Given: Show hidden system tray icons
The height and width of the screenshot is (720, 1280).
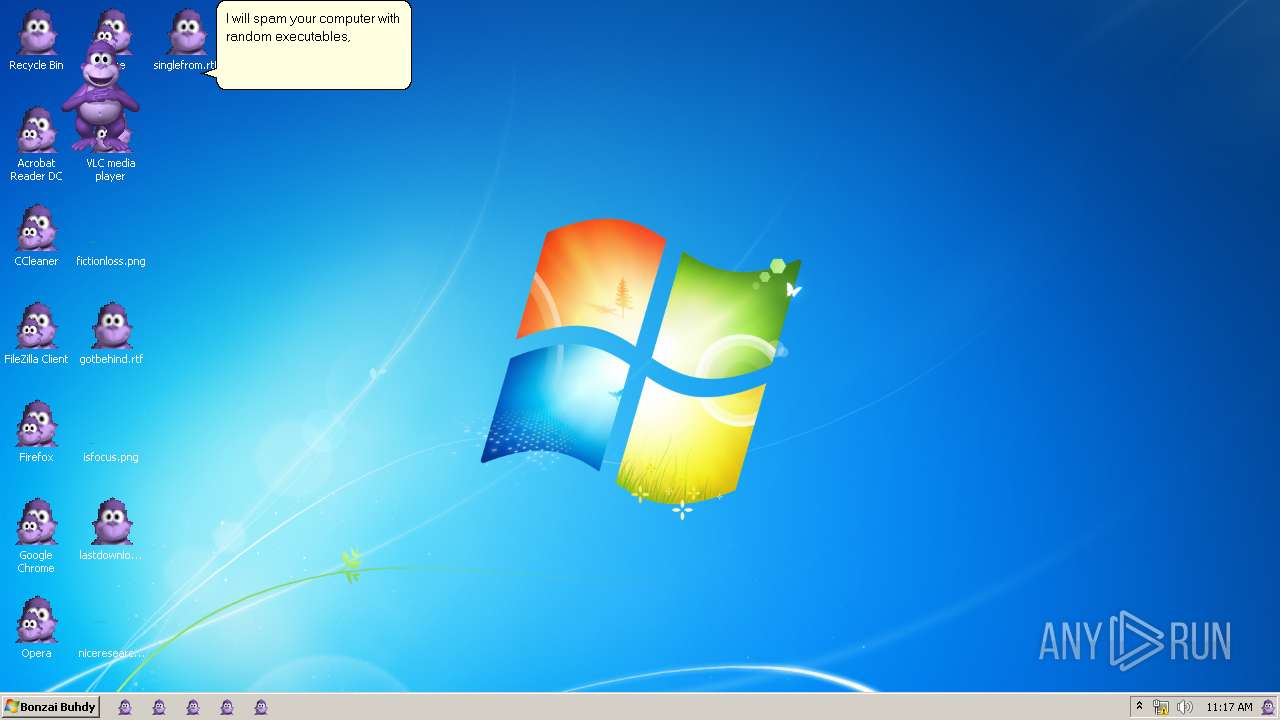Looking at the screenshot, I should click(1139, 707).
